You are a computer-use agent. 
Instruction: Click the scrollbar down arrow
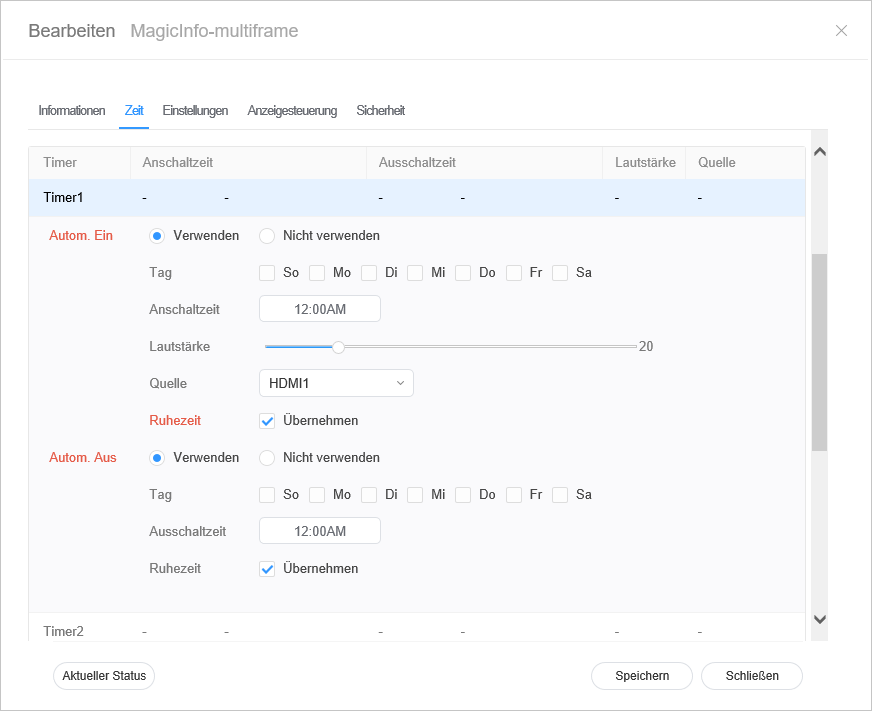[819, 620]
